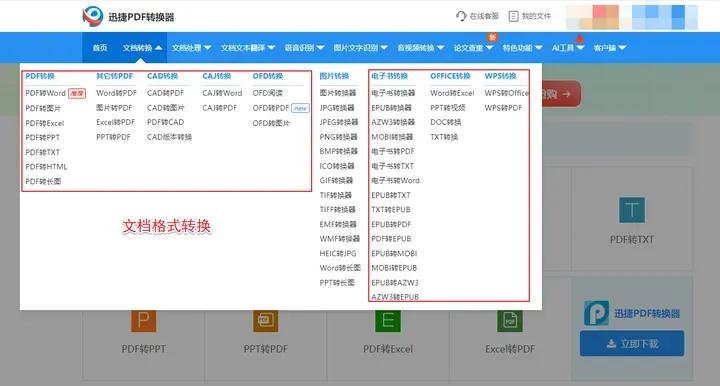Expand the 图片文字识别 dropdown
The image size is (720, 386).
(384, 48)
